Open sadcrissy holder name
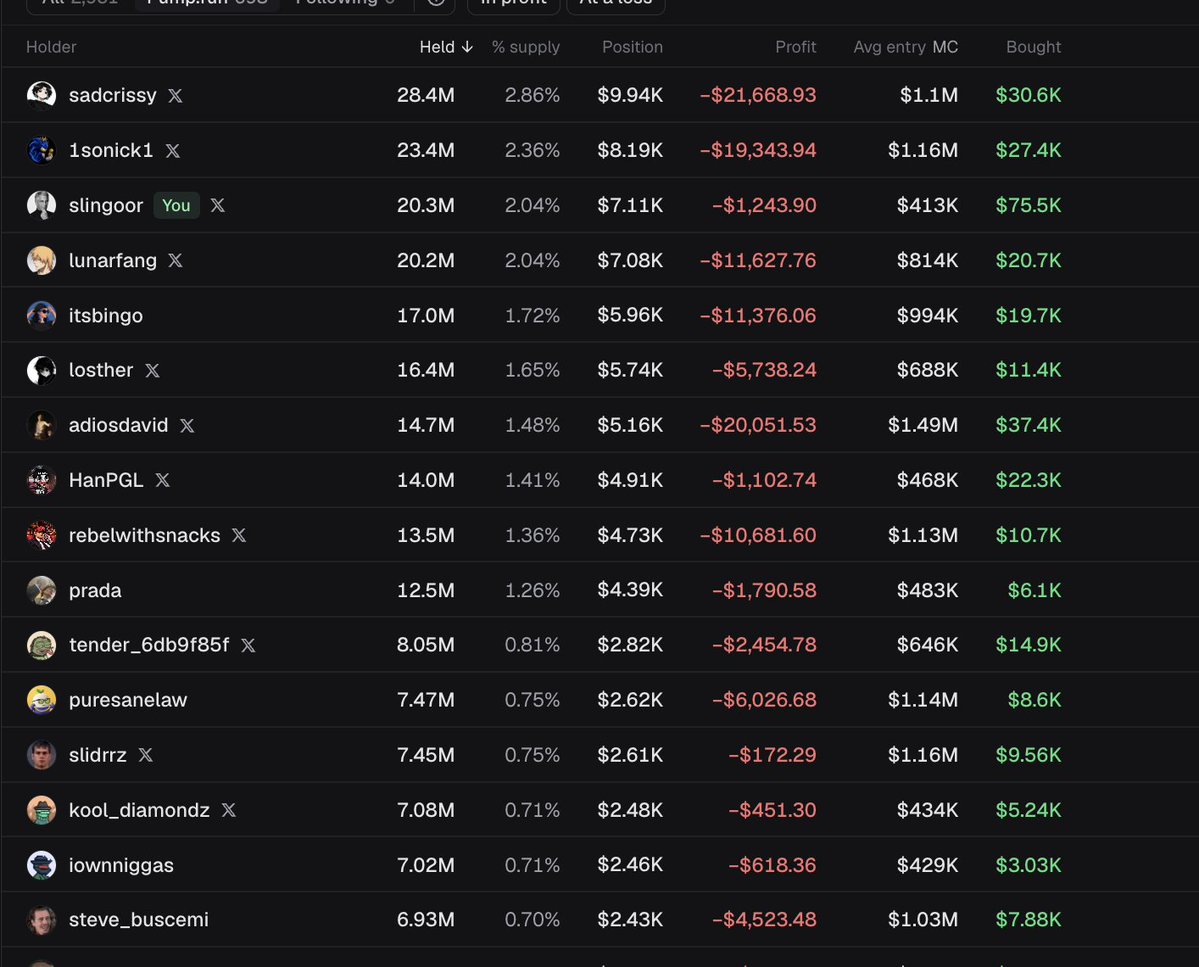This screenshot has height=967, width=1199. pos(112,95)
